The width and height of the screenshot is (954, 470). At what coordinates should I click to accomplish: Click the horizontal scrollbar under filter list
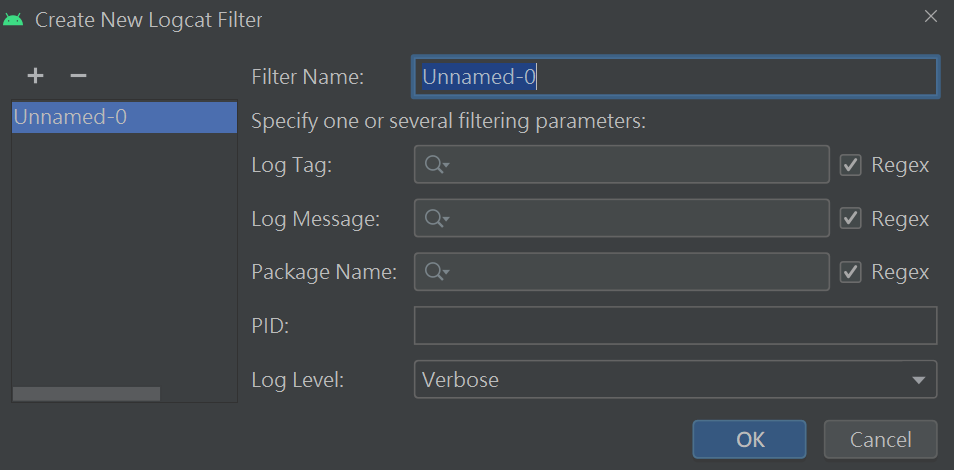(x=86, y=394)
